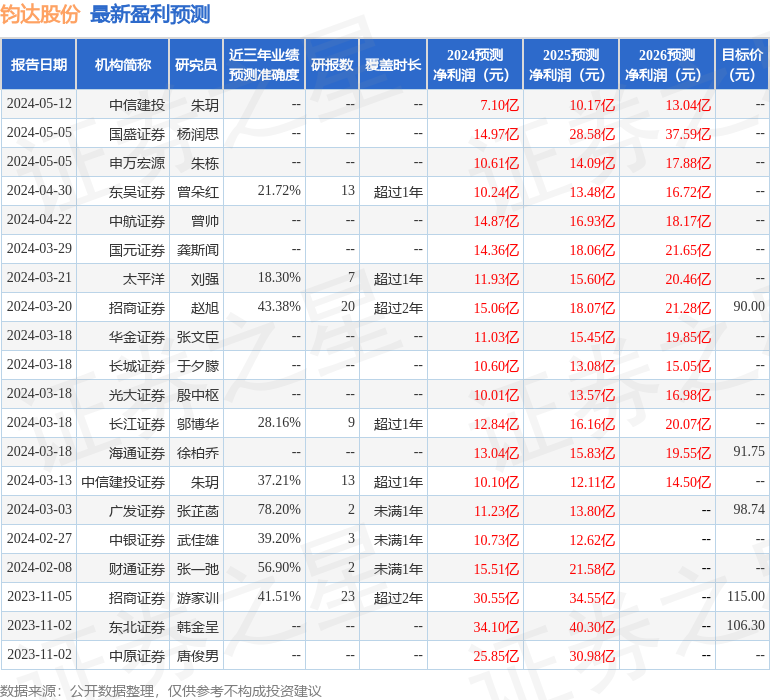
Task: Click researcher 龚斯闻
Action: tap(198, 250)
